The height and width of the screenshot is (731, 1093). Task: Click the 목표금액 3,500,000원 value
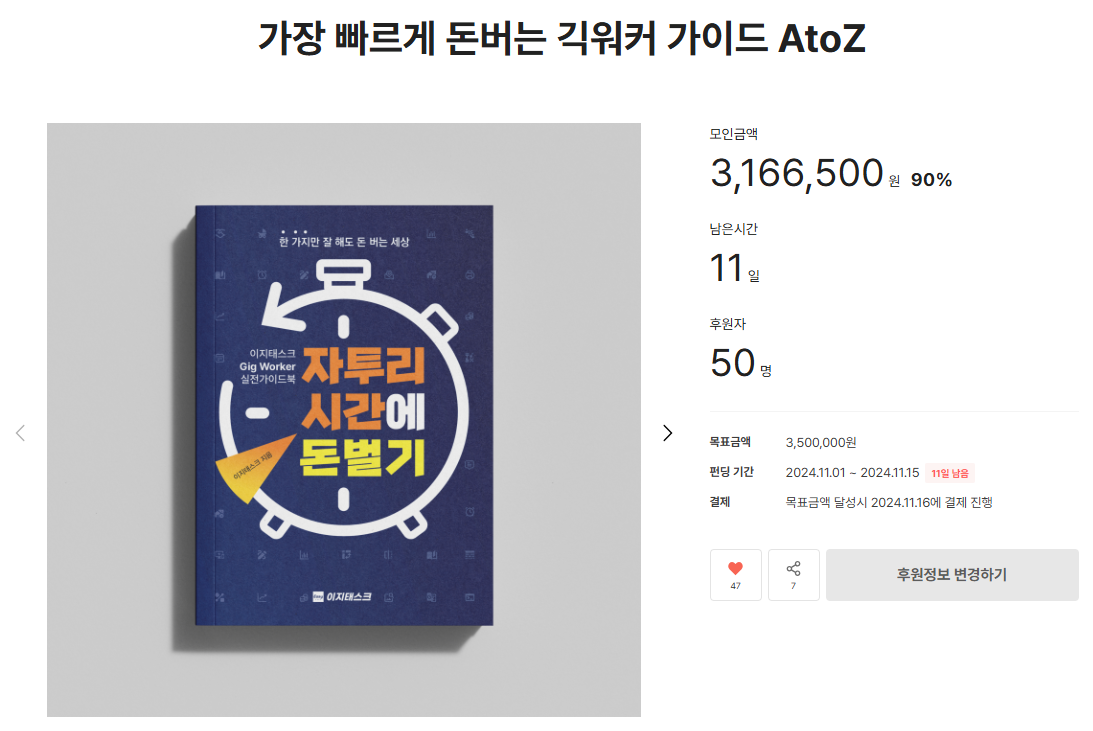(820, 443)
